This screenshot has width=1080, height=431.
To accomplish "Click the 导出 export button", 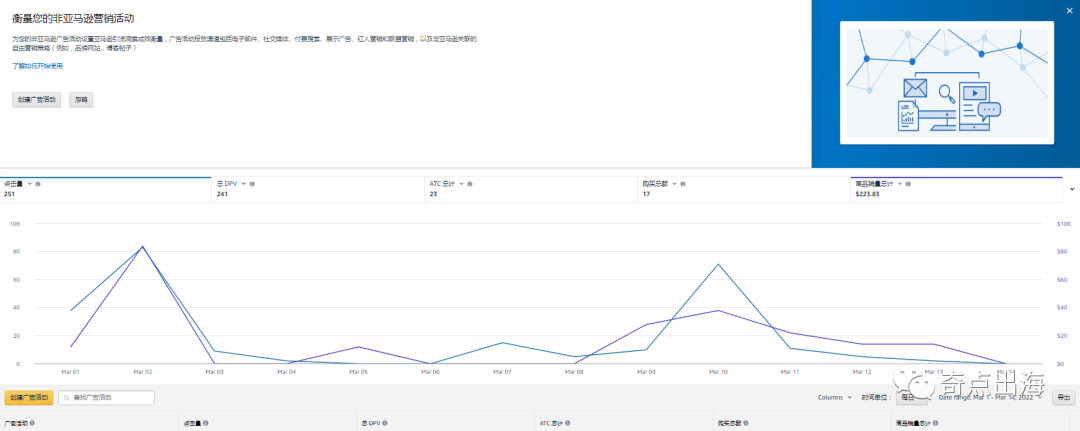I will 1063,397.
